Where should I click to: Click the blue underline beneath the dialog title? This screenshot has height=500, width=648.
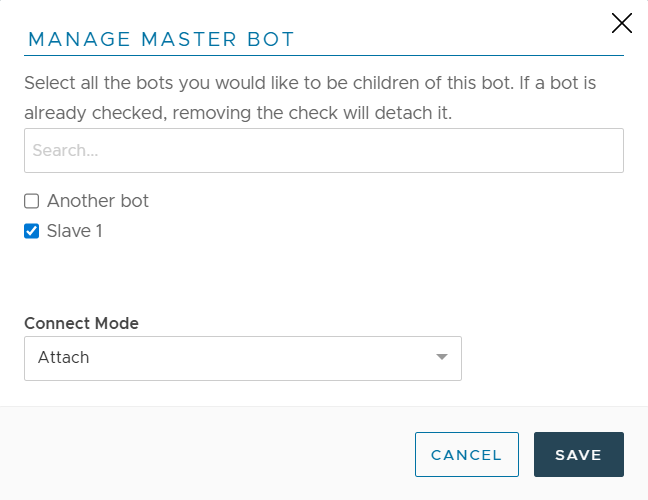click(324, 55)
